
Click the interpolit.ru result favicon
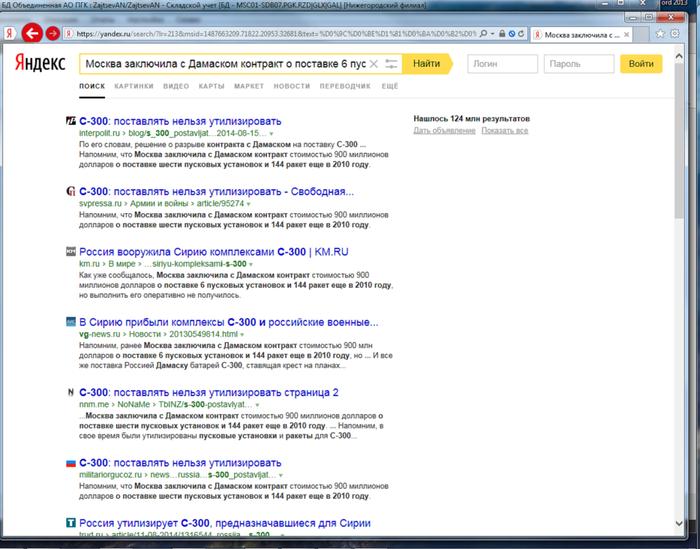70,121
